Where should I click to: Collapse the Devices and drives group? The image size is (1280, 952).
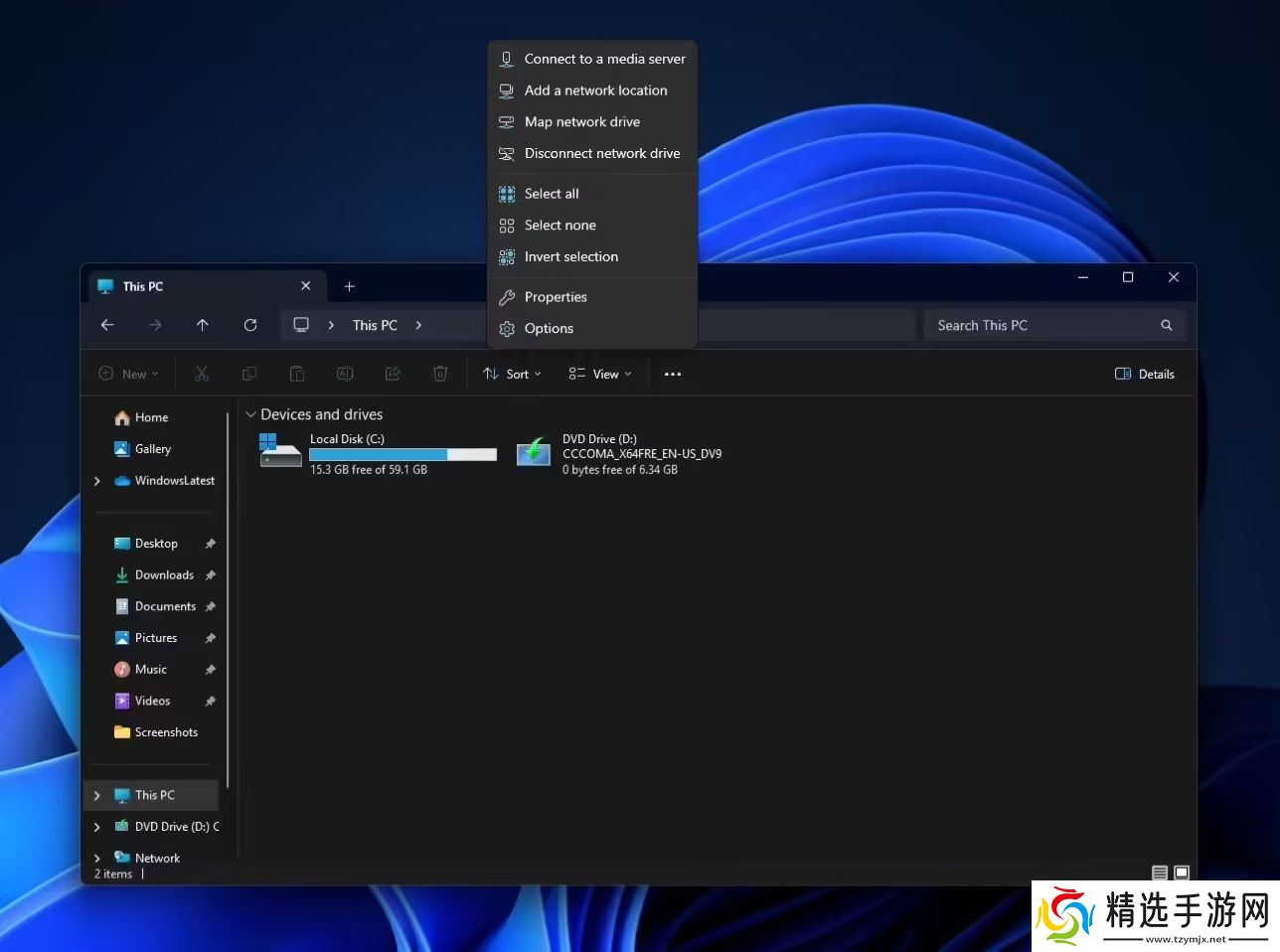[x=250, y=414]
